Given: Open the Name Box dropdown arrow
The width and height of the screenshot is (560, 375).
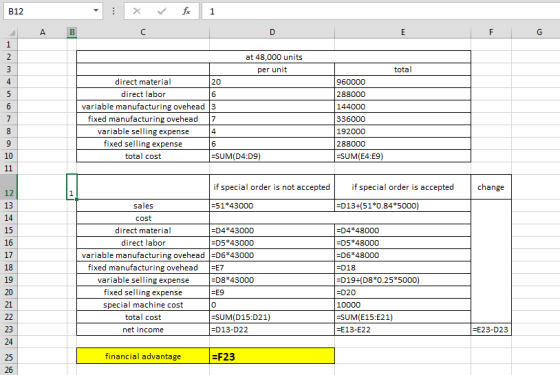Looking at the screenshot, I should click(96, 11).
